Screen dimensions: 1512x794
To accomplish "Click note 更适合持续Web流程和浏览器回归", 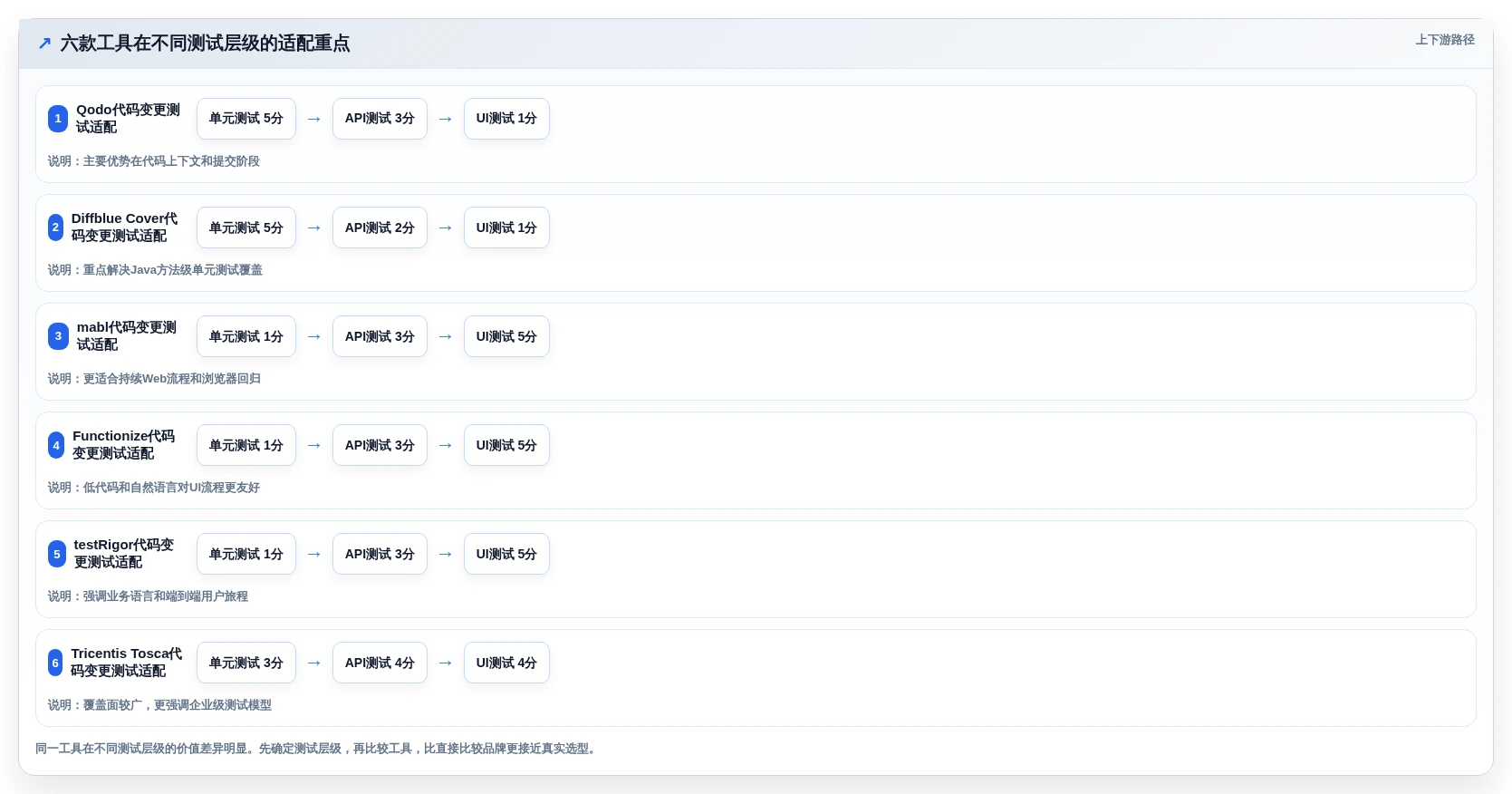I will pyautogui.click(x=172, y=379).
